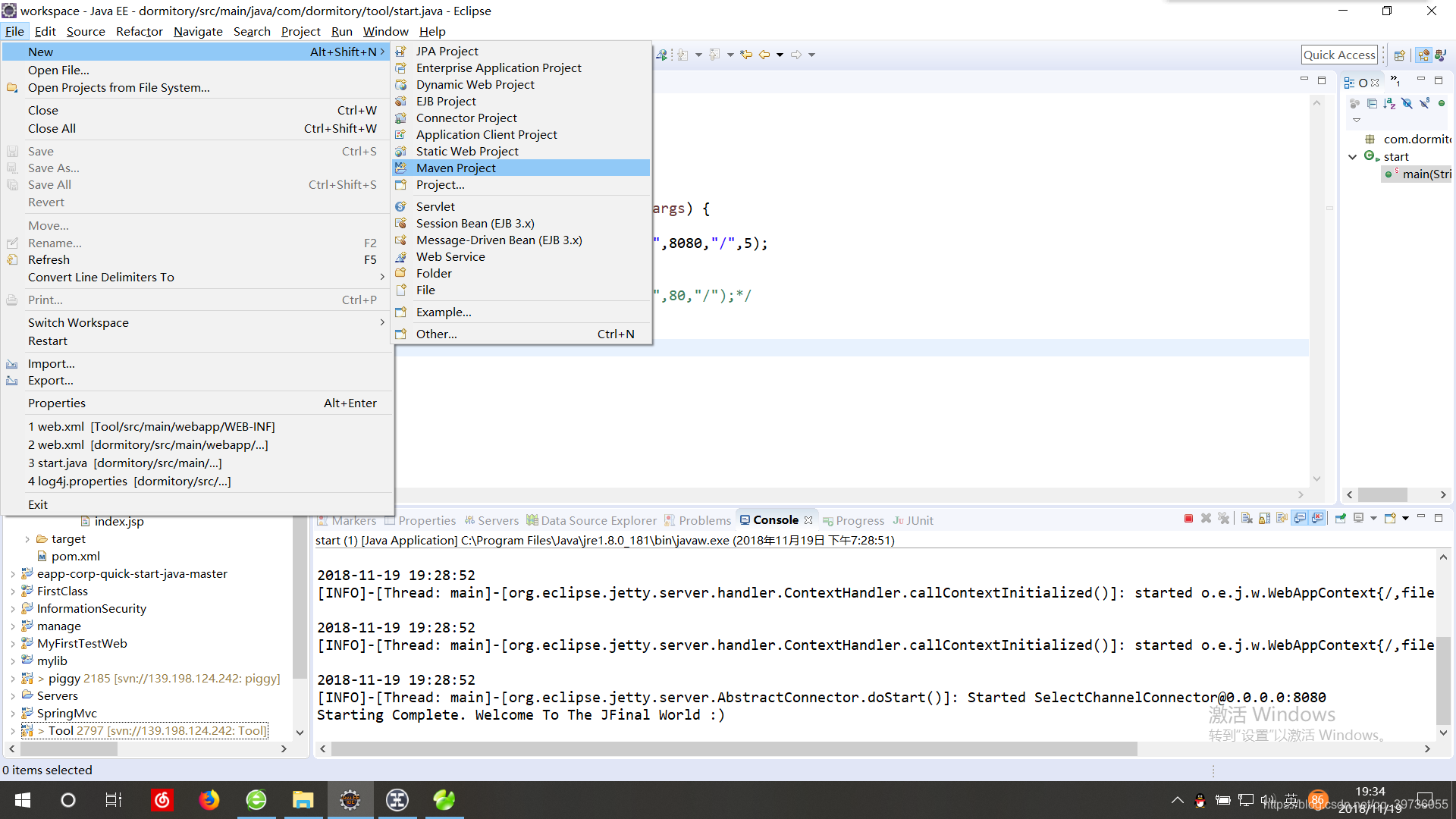Toggle Hide Static Members in Outline
Viewport: 1456px width, 819px height.
[x=1424, y=103]
